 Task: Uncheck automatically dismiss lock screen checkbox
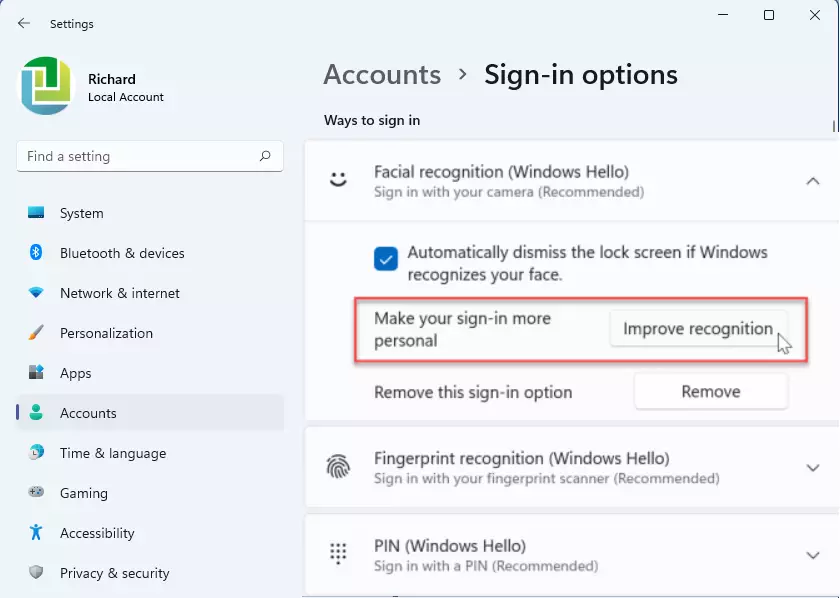coord(386,259)
